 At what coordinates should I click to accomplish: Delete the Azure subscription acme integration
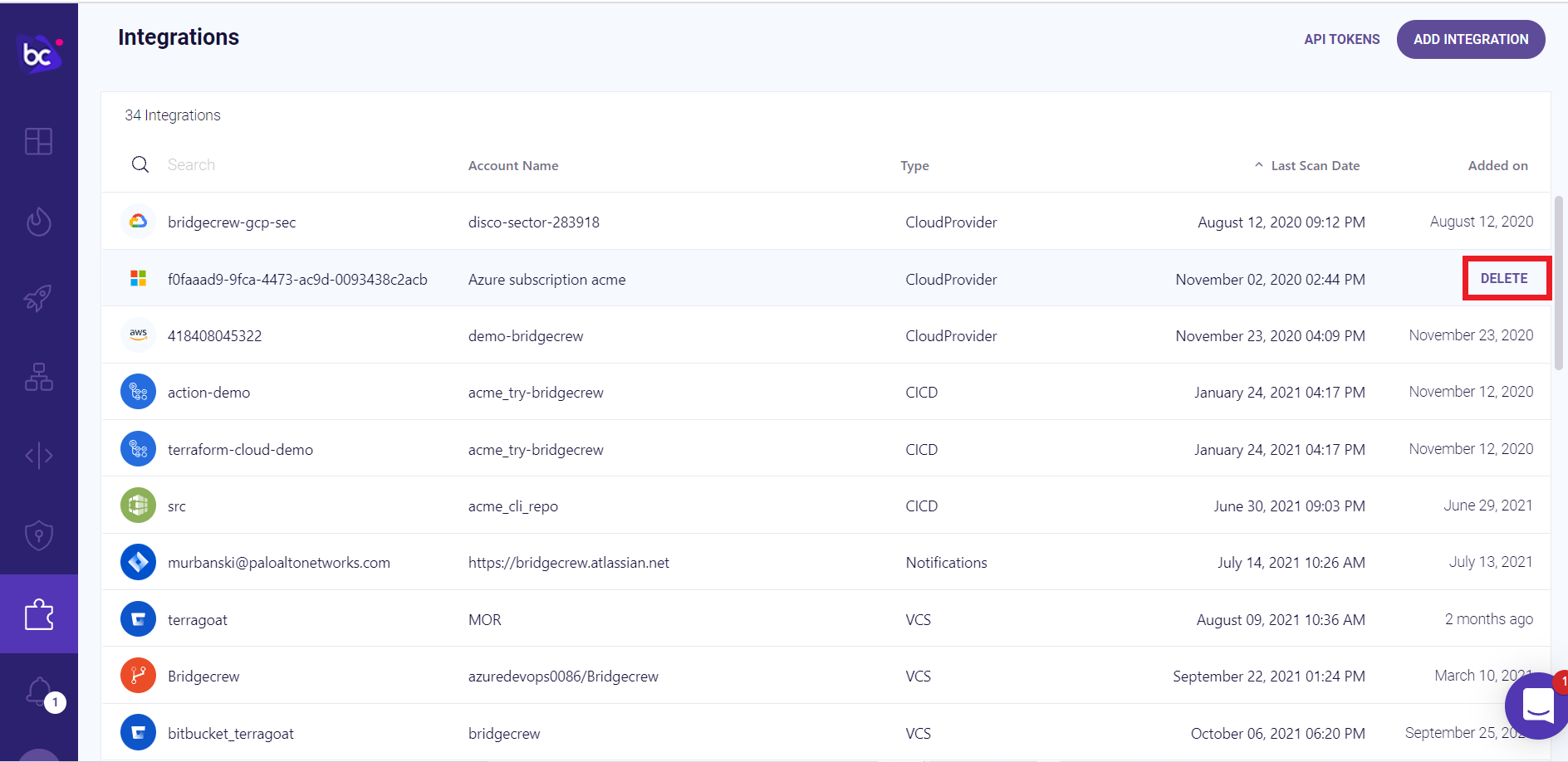point(1504,278)
